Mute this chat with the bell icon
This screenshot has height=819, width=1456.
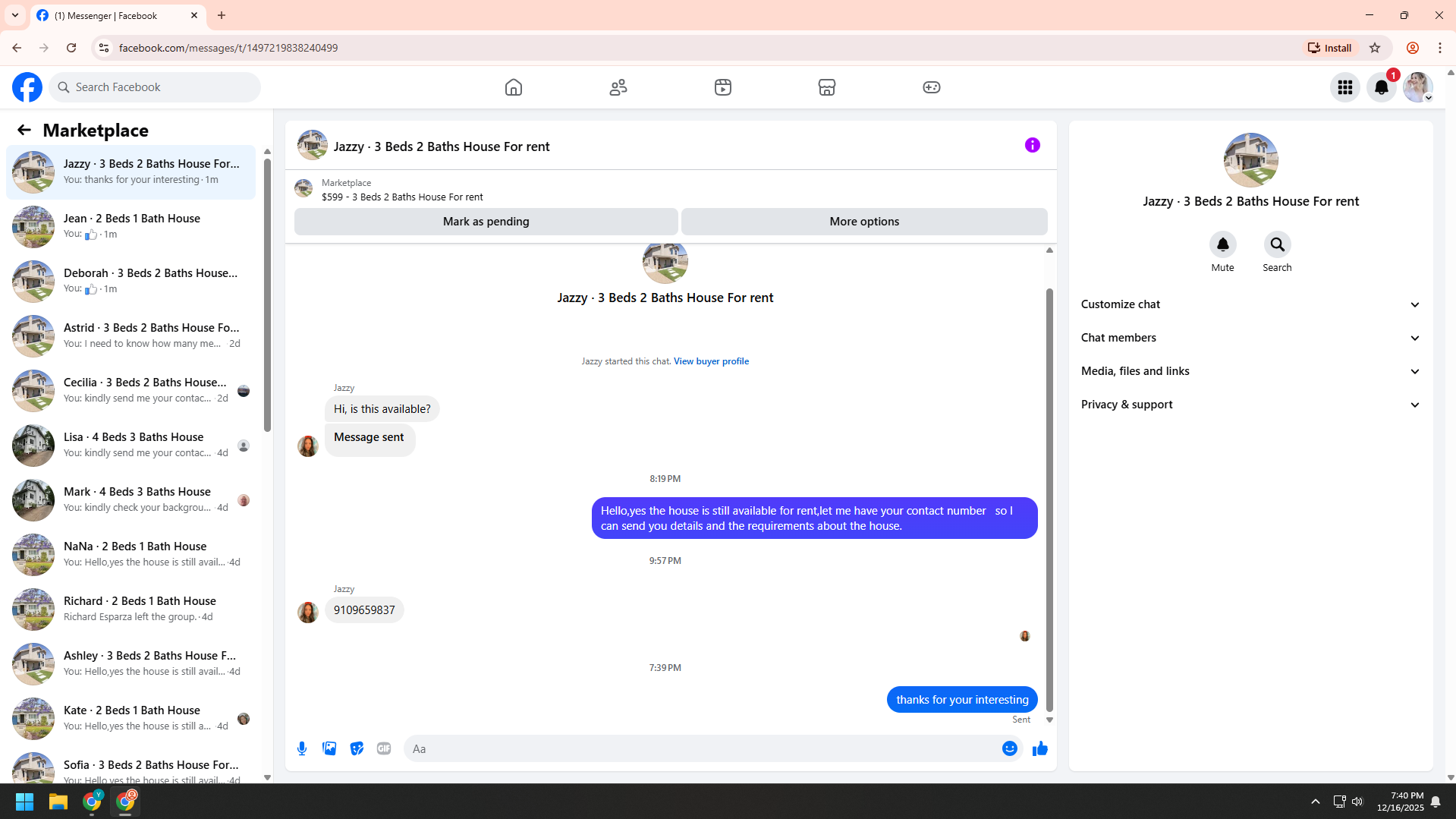1223,245
